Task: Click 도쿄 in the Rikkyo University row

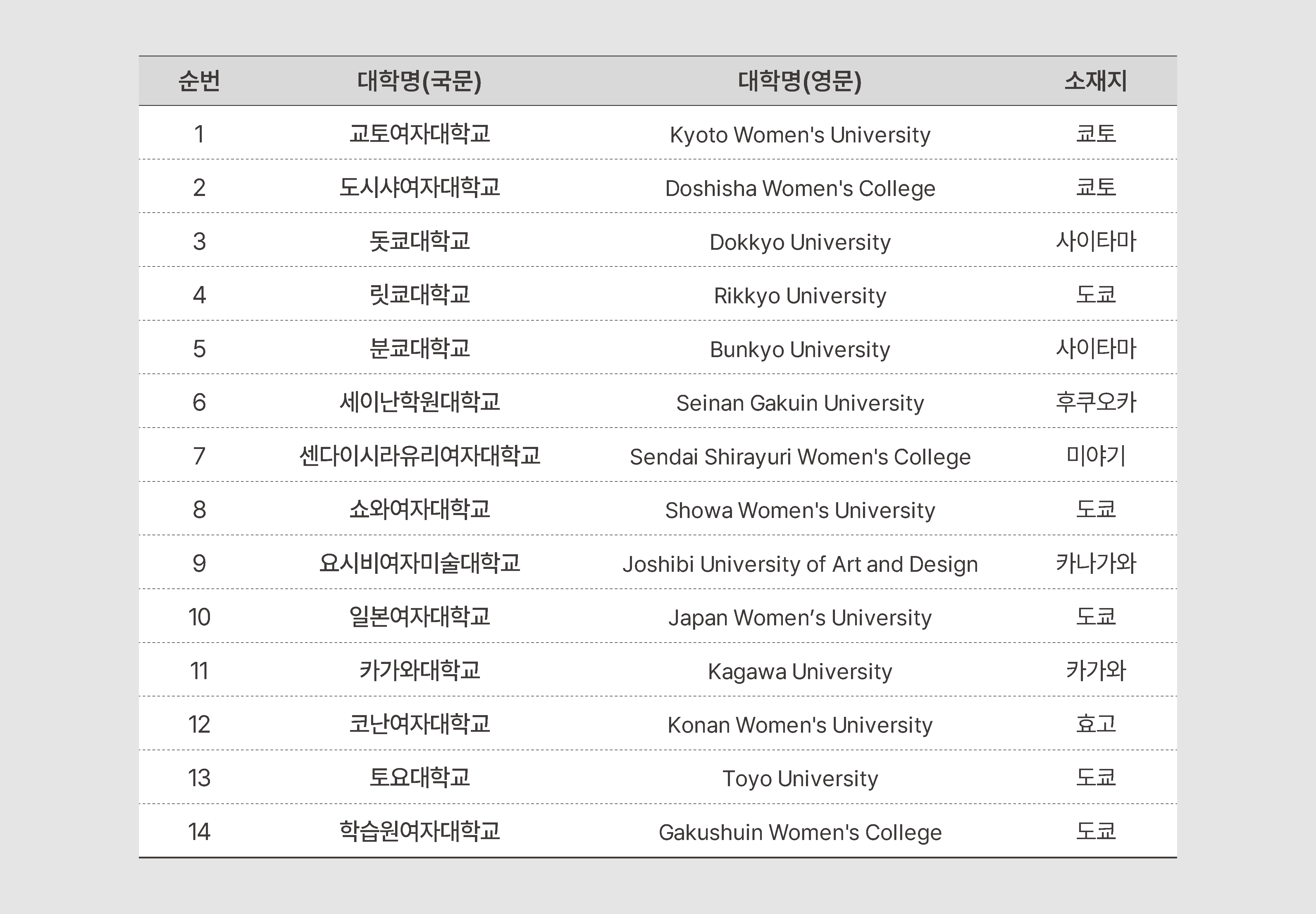Action: [x=1095, y=295]
